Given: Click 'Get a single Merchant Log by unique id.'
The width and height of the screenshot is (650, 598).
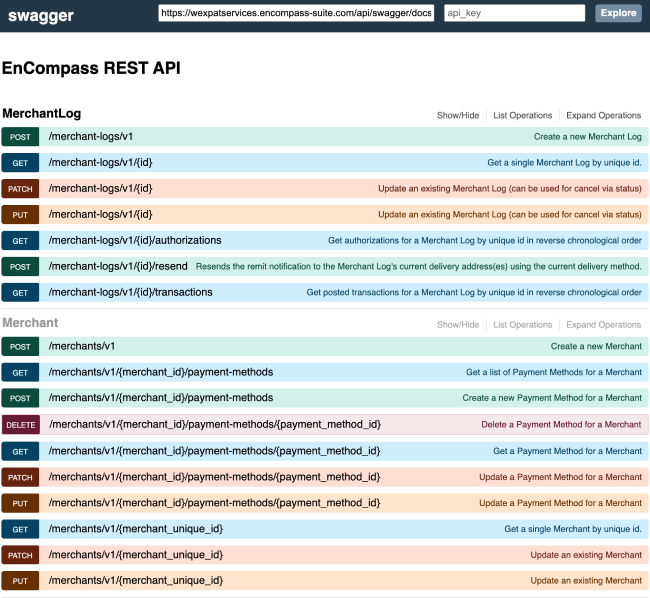Looking at the screenshot, I should tap(564, 162).
